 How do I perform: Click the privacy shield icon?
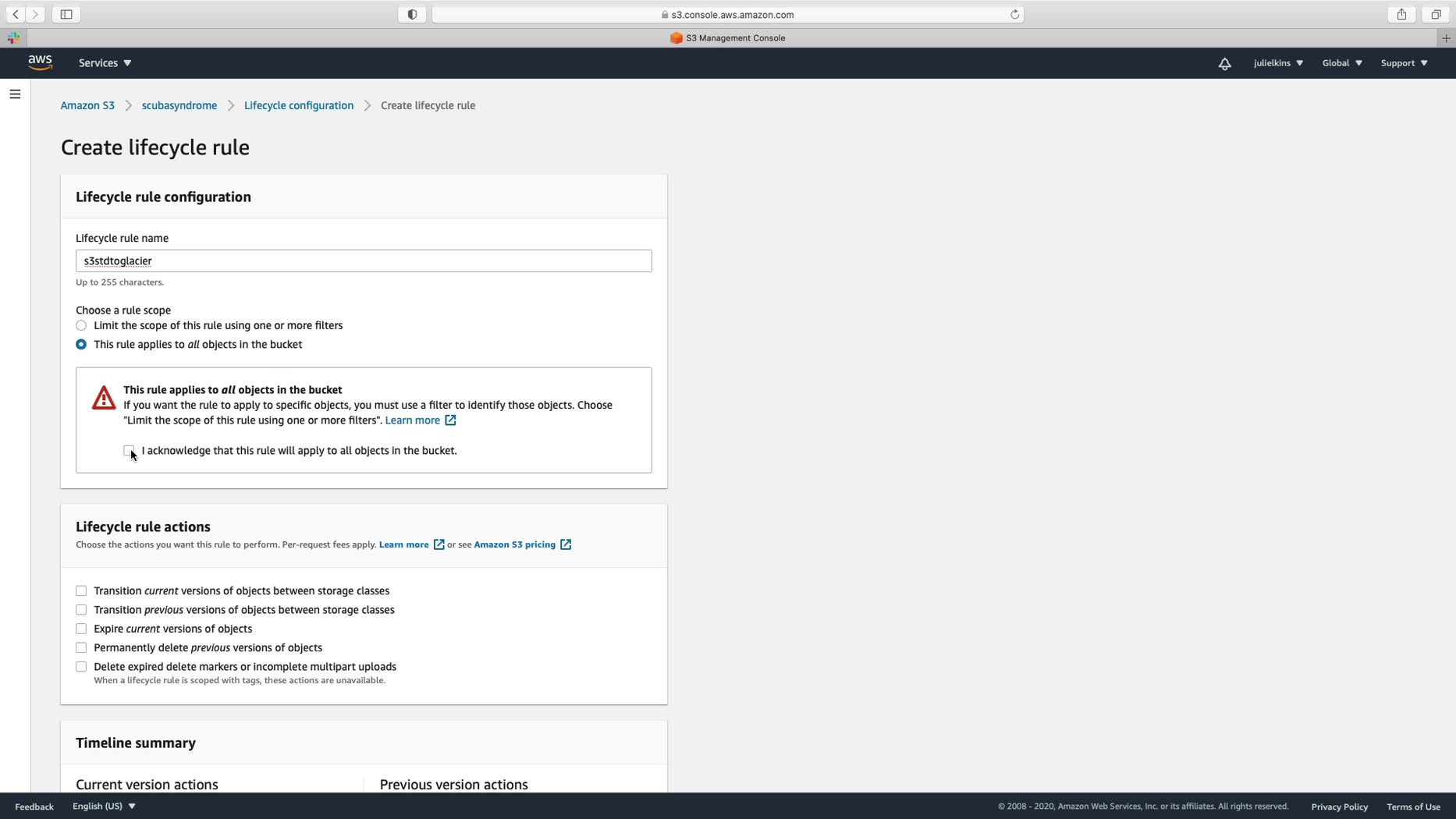point(412,14)
